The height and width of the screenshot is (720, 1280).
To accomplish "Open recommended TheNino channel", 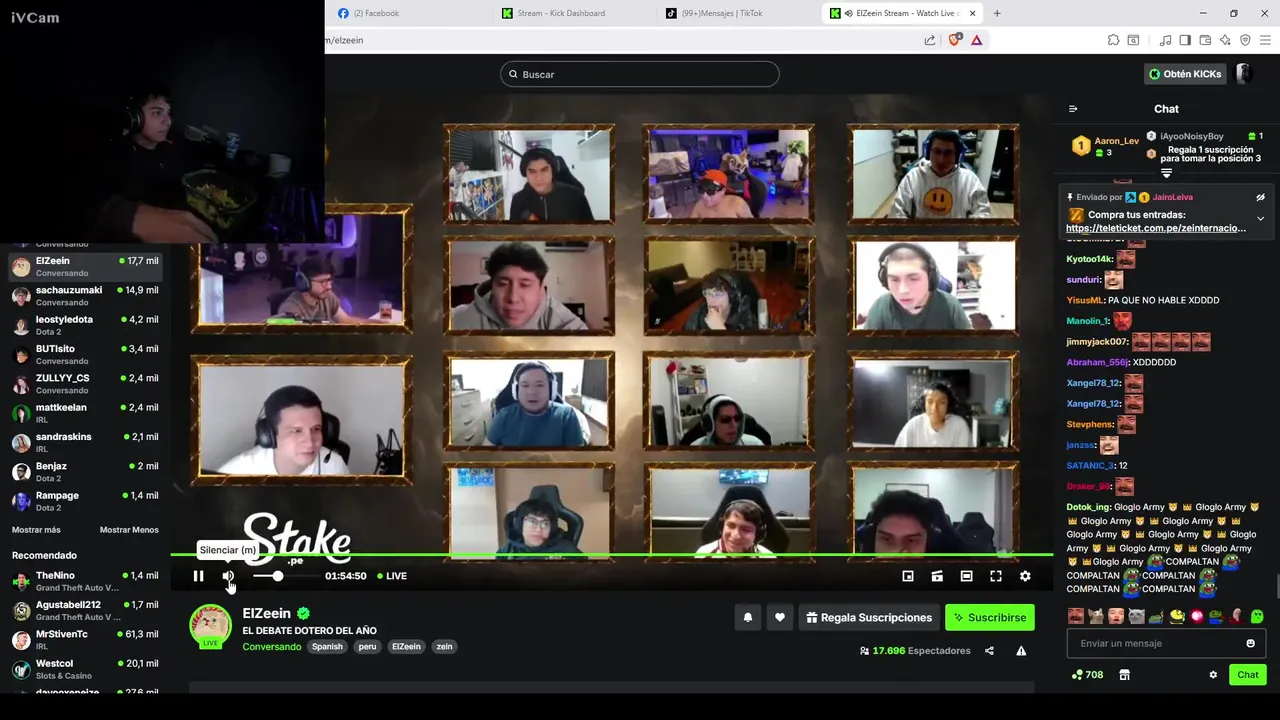I will point(85,581).
